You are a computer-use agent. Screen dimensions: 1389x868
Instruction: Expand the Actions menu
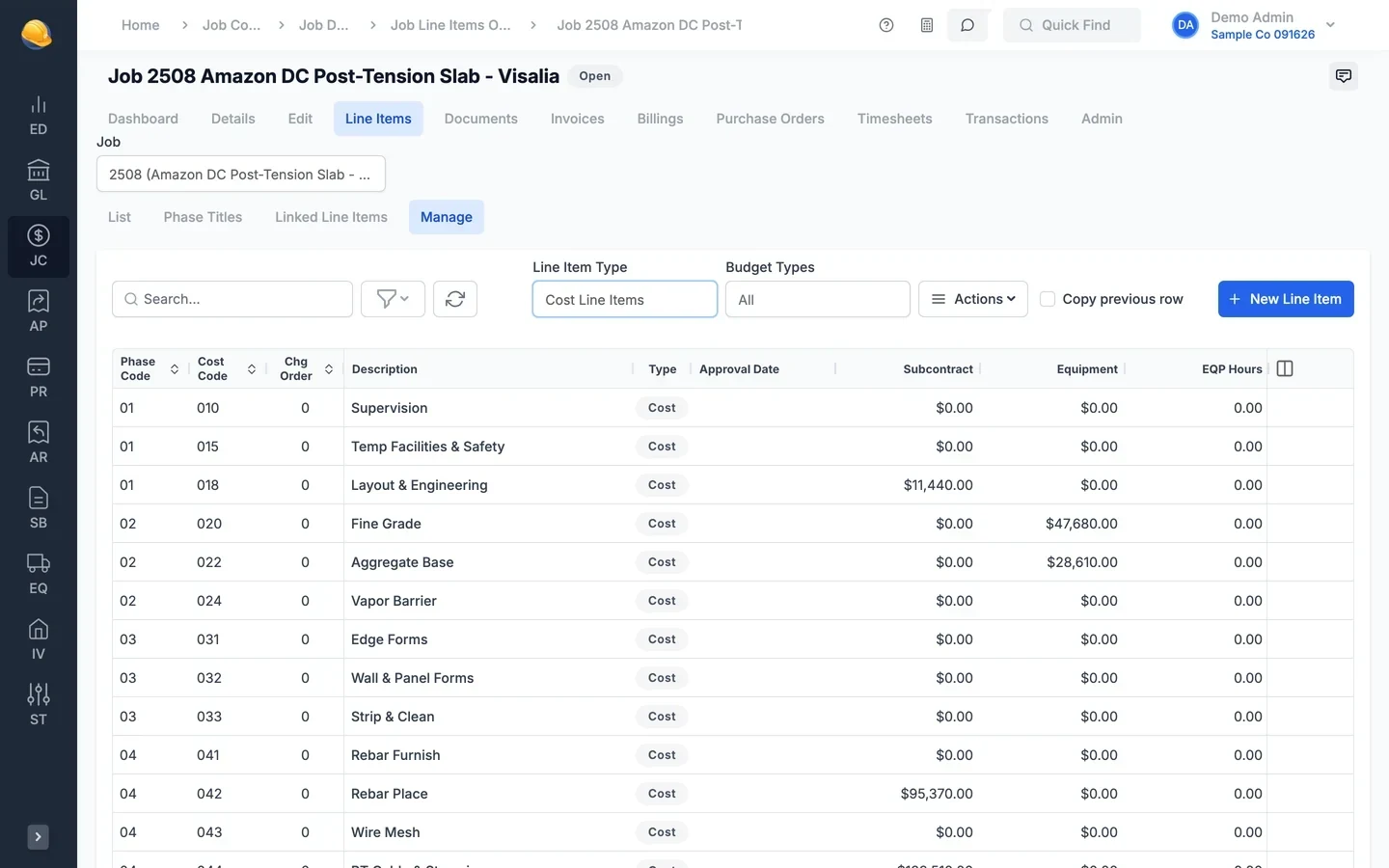point(973,299)
